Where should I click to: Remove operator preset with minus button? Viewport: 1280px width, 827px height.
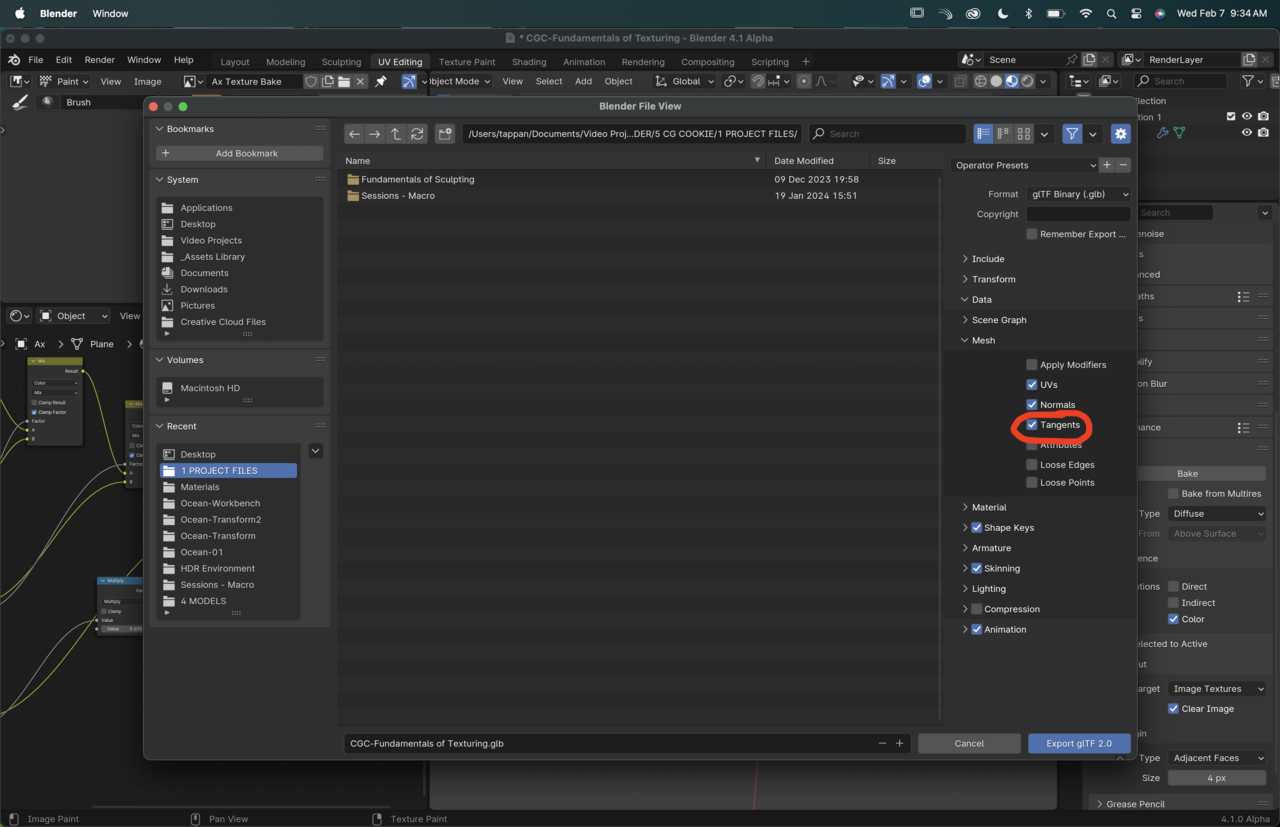point(1123,165)
